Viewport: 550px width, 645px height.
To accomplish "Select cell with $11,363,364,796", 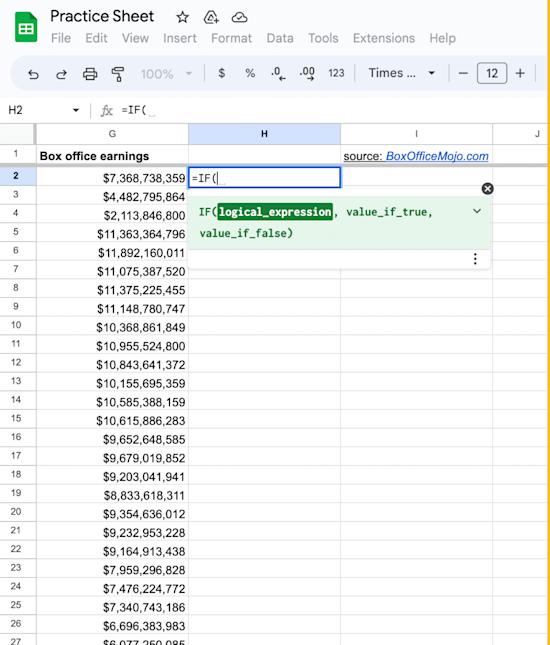I will [112, 234].
